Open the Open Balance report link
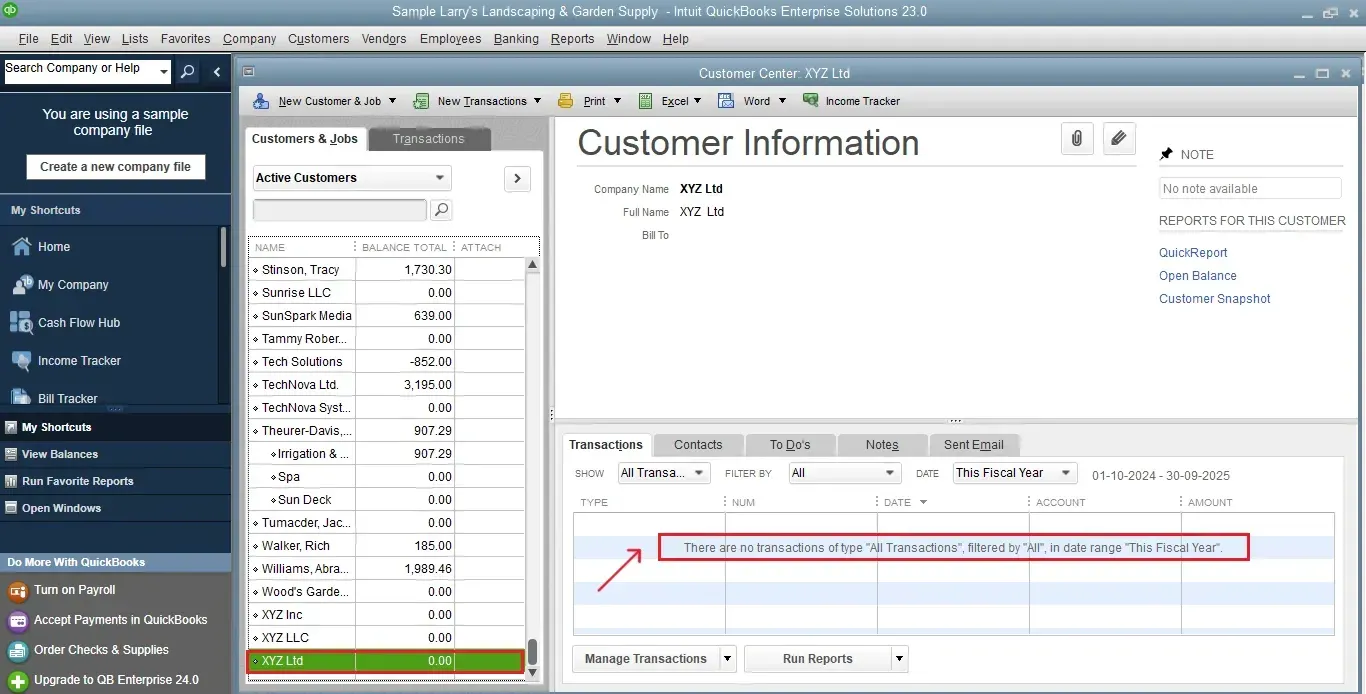This screenshot has height=694, width=1366. point(1198,276)
